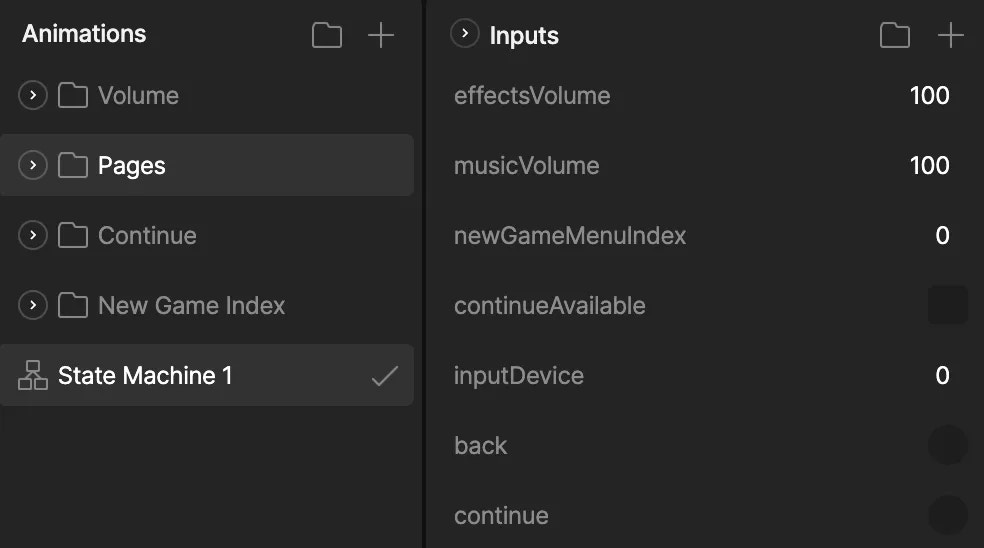This screenshot has width=984, height=548.
Task: Collapse the Inputs panel chevron
Action: pyautogui.click(x=465, y=35)
